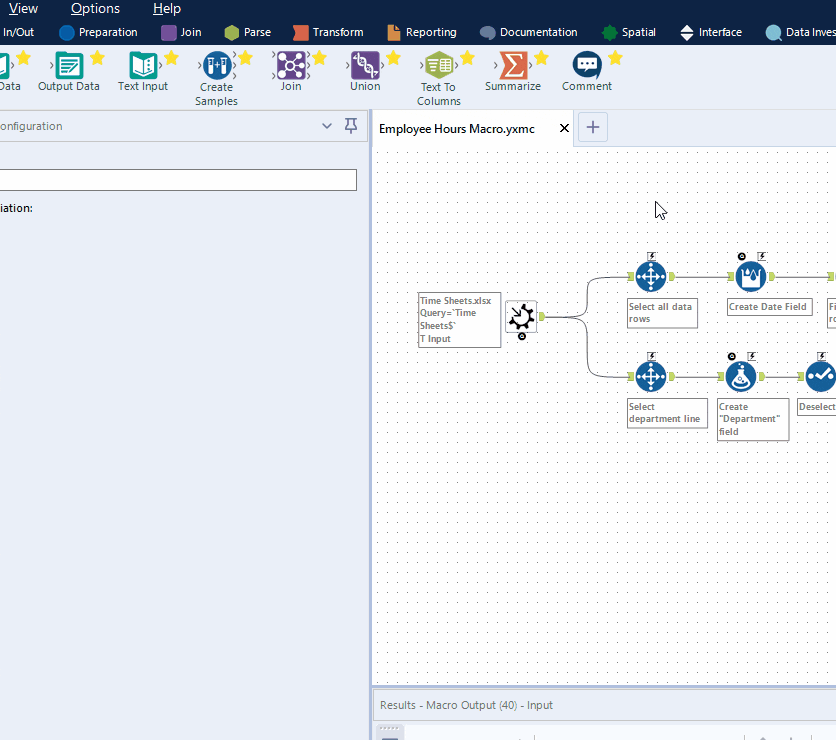Choose the Comment tool icon
The width and height of the screenshot is (836, 740).
point(587,66)
